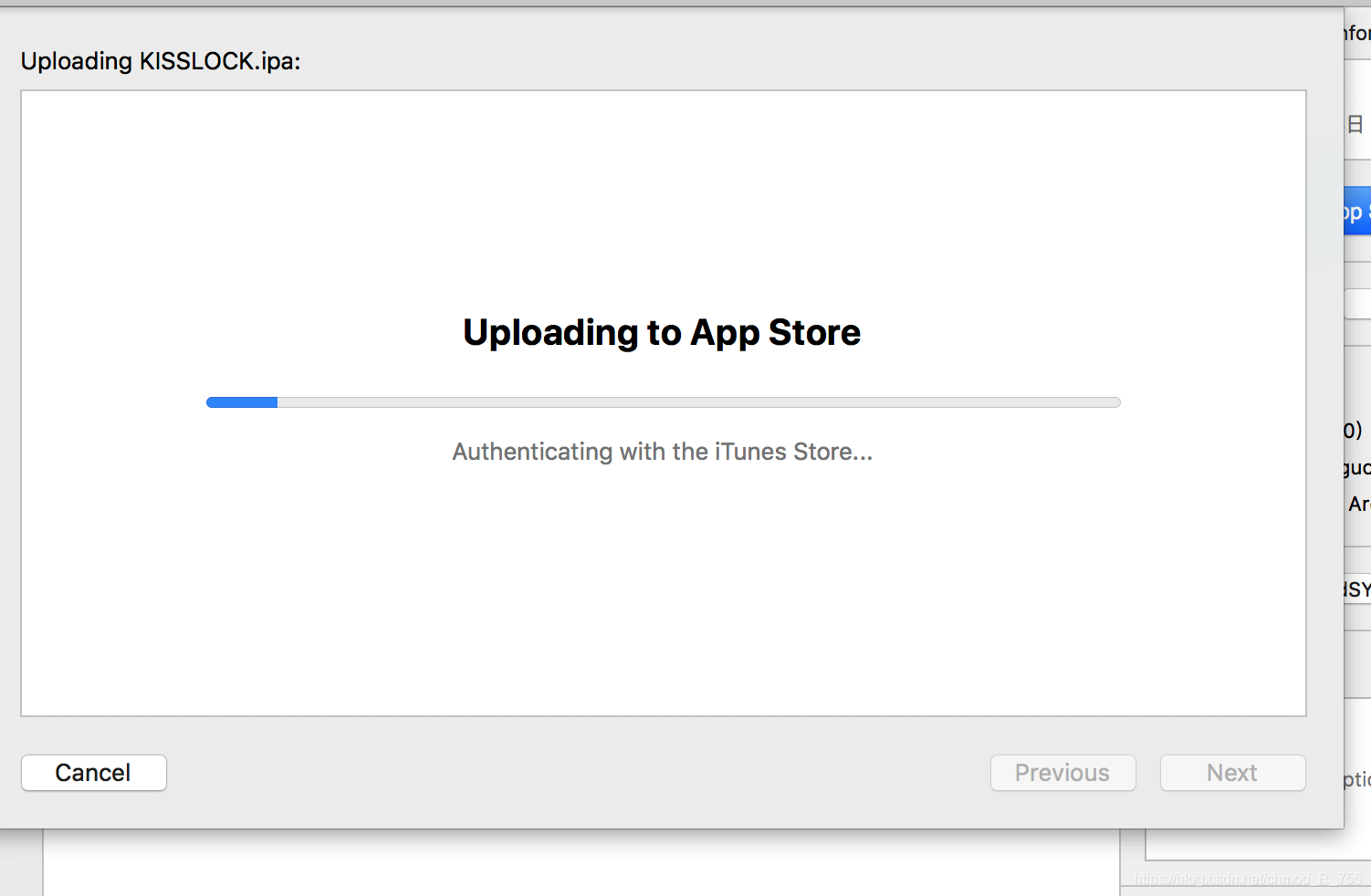
Task: Click the disabled Previous button
Action: 1063,773
